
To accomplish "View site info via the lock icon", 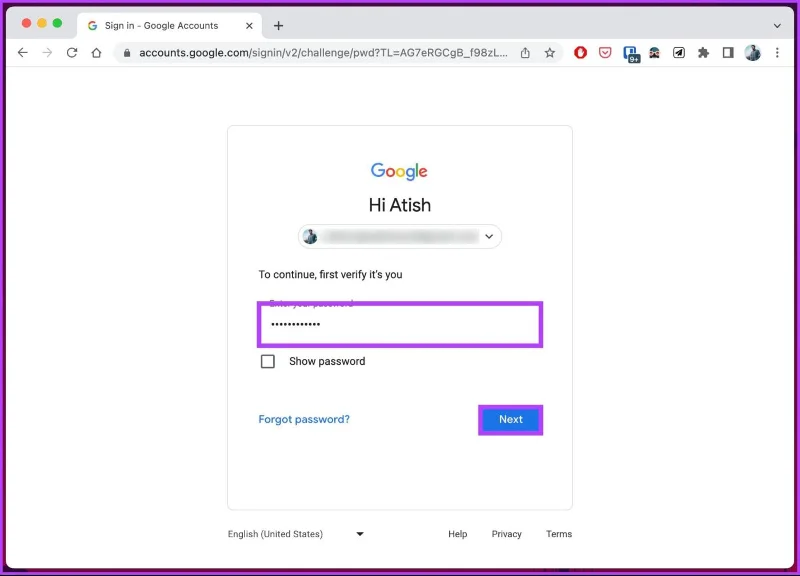I will [127, 53].
